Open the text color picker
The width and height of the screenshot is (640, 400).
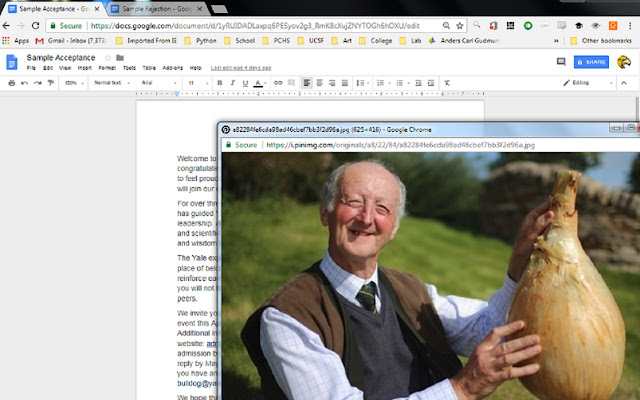(257, 82)
